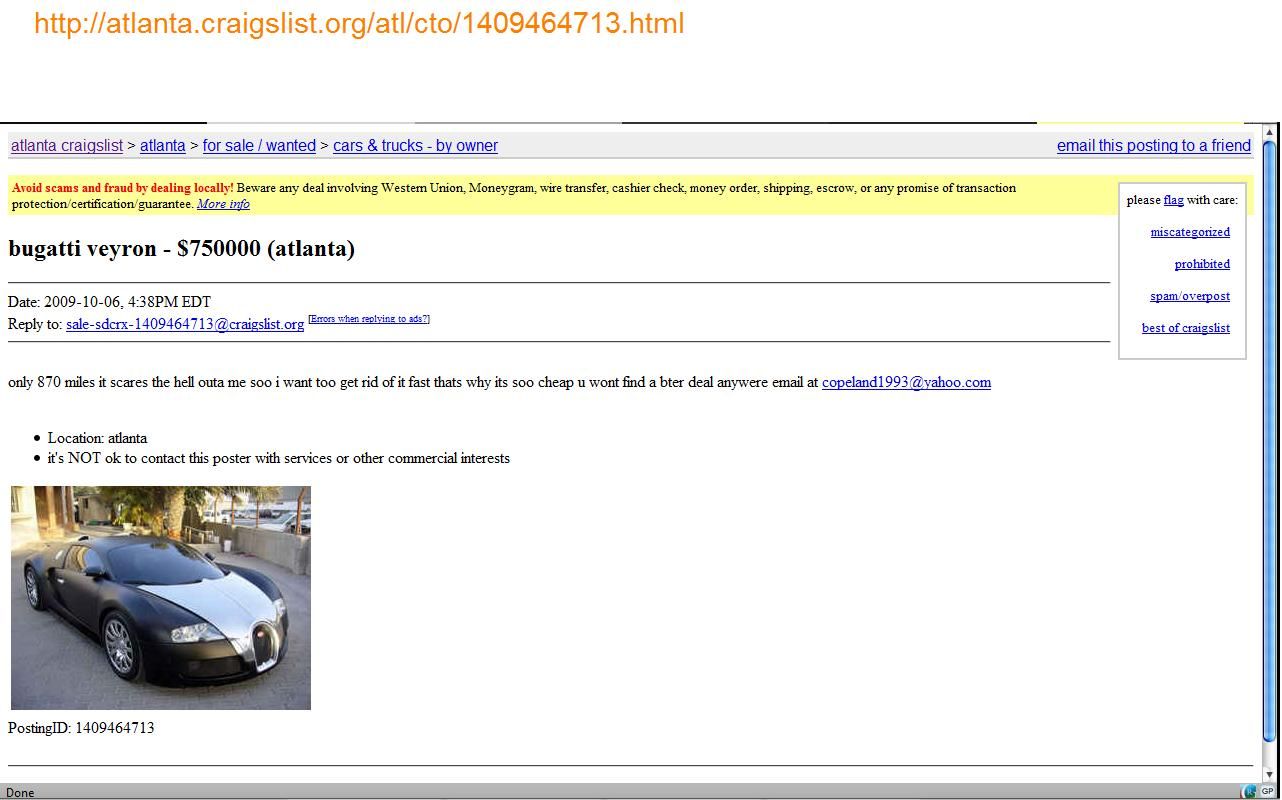Flag posting as miscategorized
The image size is (1282, 800).
coord(1189,232)
